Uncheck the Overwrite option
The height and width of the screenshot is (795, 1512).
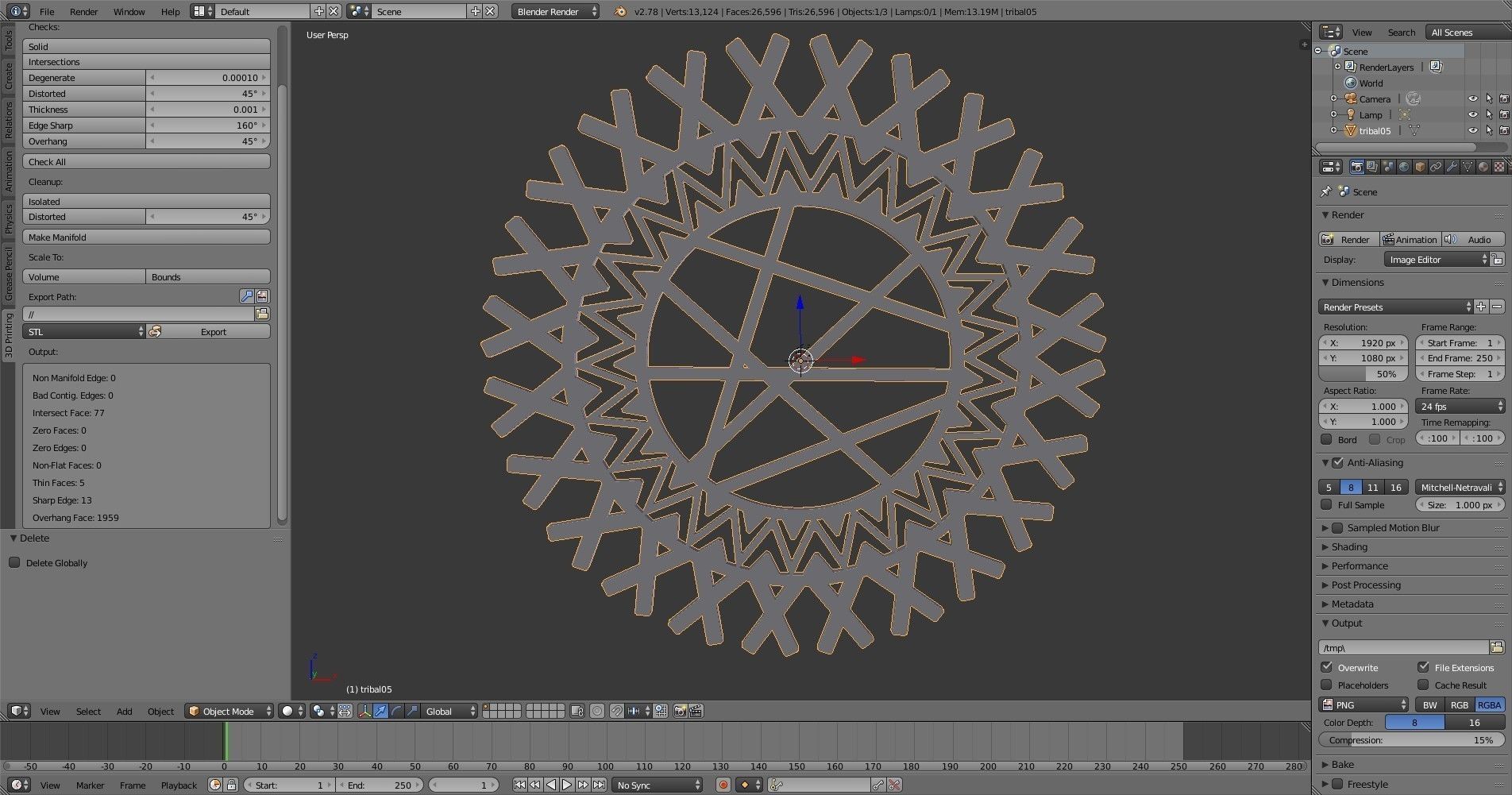(x=1326, y=667)
